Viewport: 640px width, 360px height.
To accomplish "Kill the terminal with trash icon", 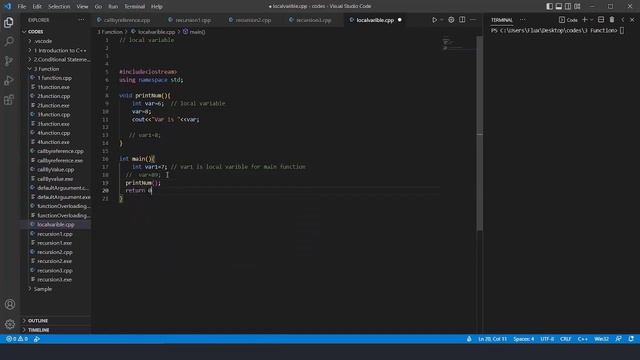I will (612, 20).
